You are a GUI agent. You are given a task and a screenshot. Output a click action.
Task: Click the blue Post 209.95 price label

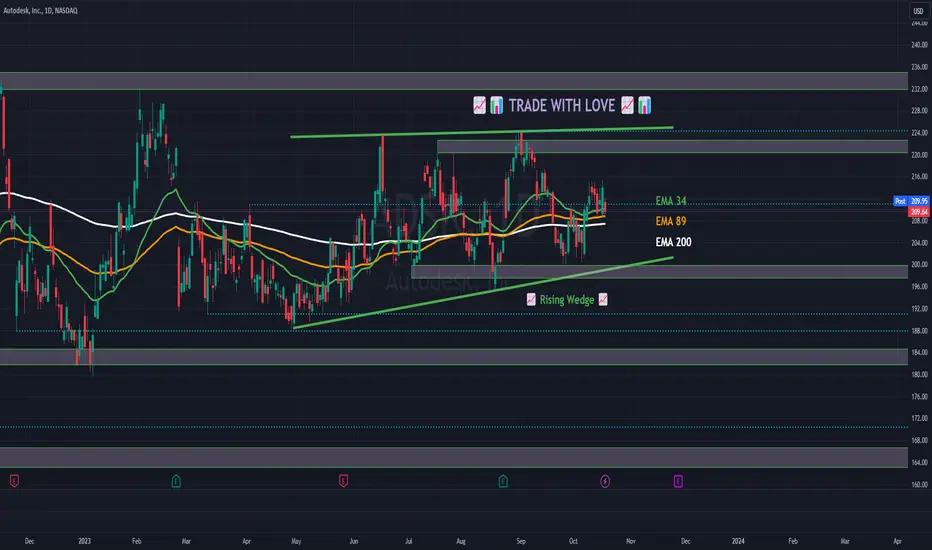[x=911, y=201]
